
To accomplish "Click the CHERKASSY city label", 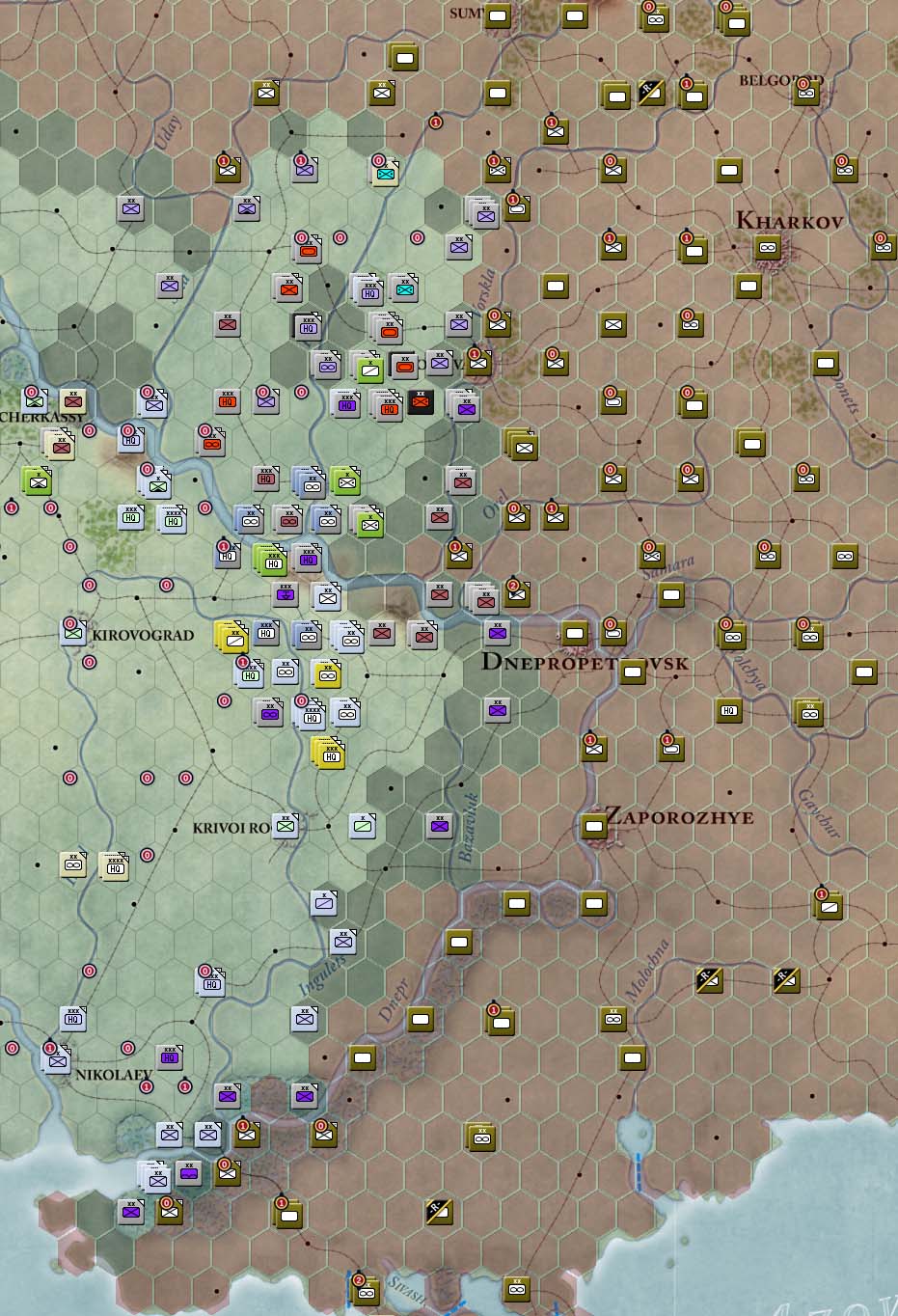I will pos(41,417).
